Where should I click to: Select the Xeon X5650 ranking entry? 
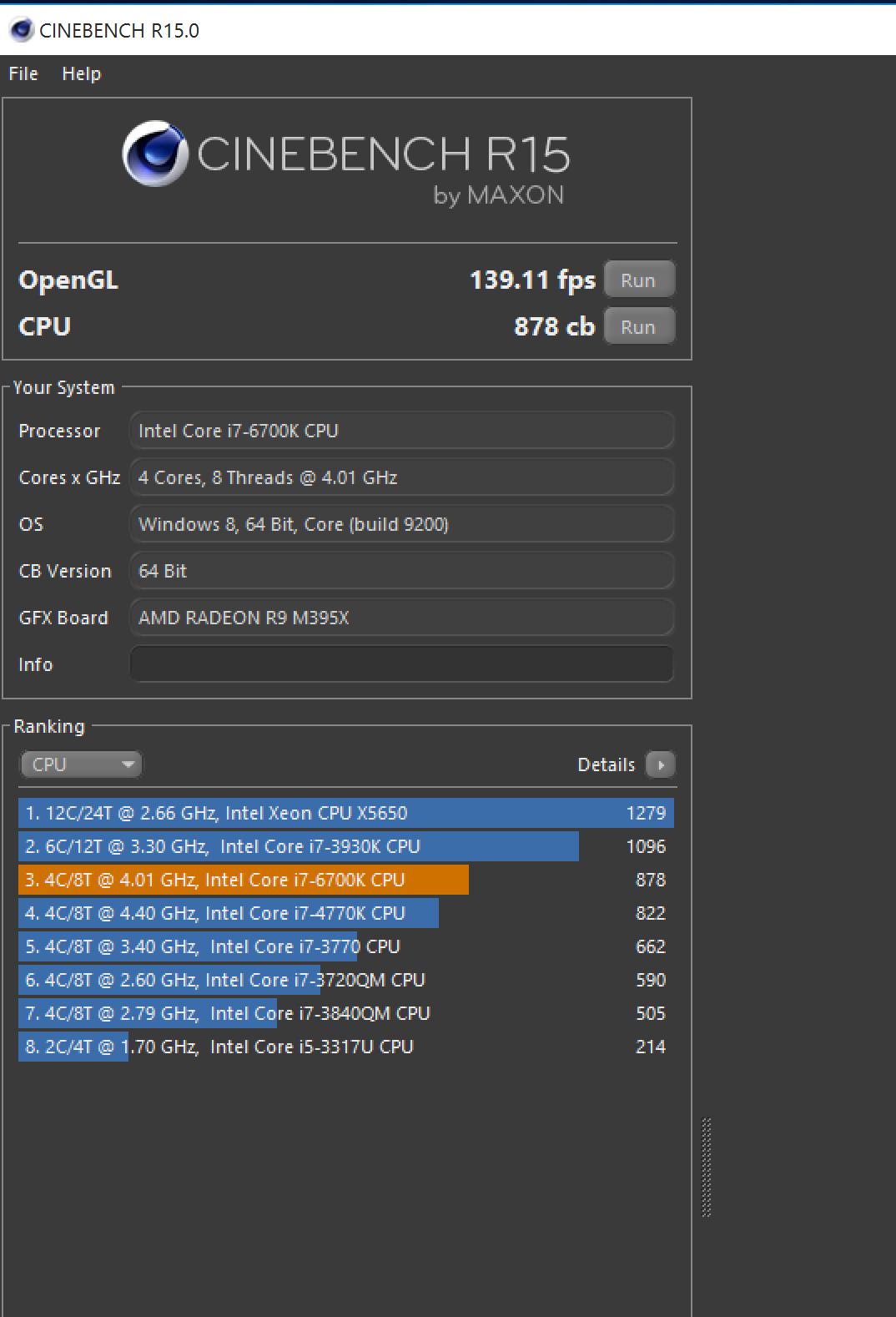pos(346,813)
